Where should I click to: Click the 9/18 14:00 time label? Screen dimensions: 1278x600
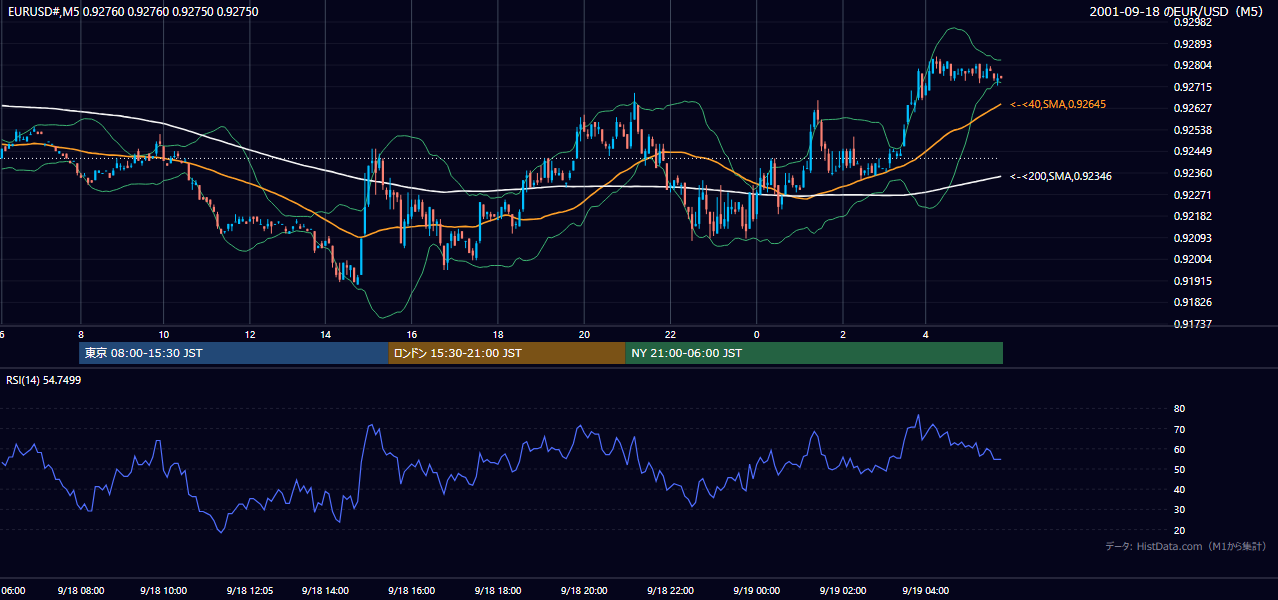pos(326,590)
